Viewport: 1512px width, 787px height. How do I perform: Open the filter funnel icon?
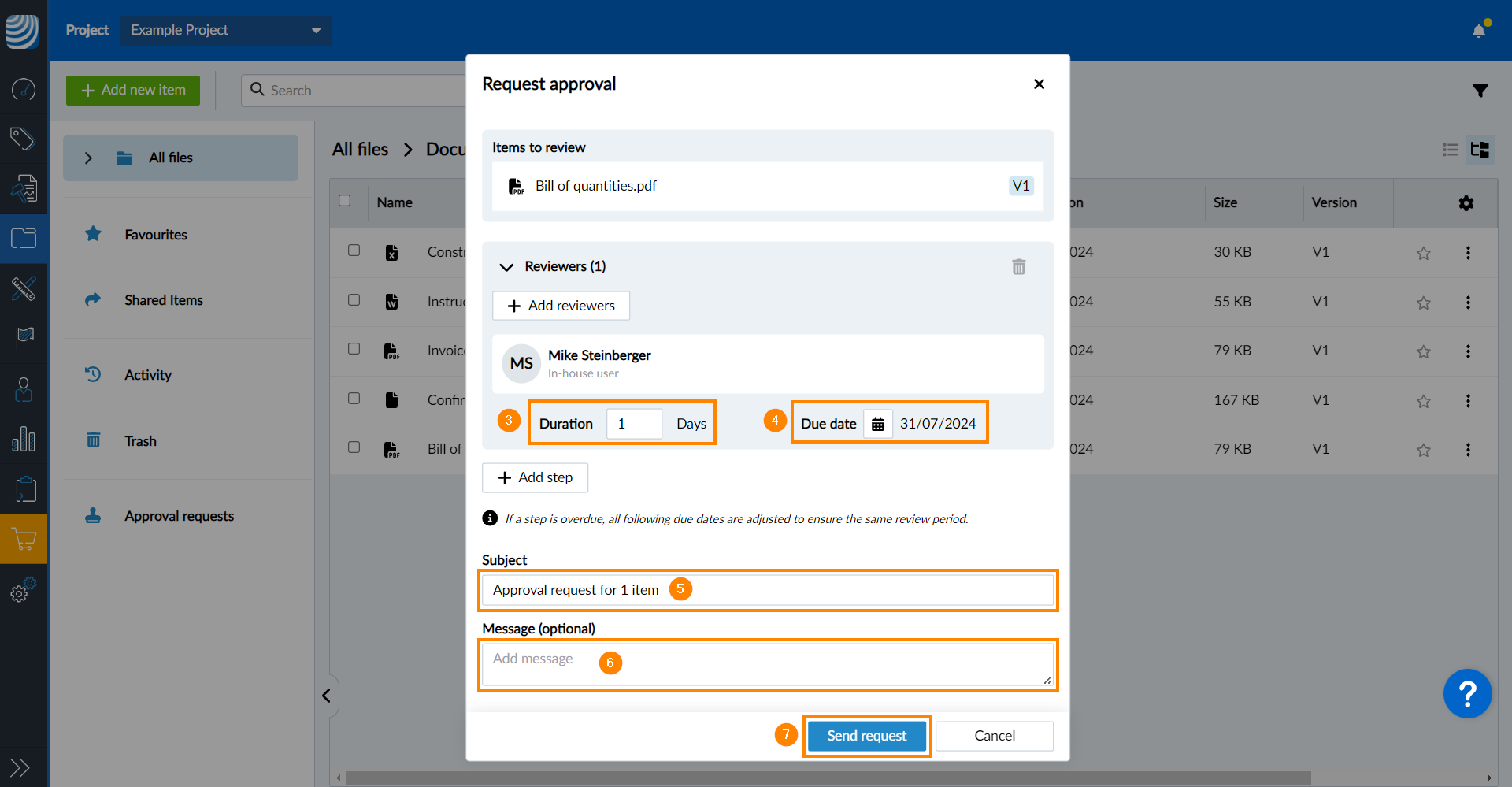[1480, 91]
